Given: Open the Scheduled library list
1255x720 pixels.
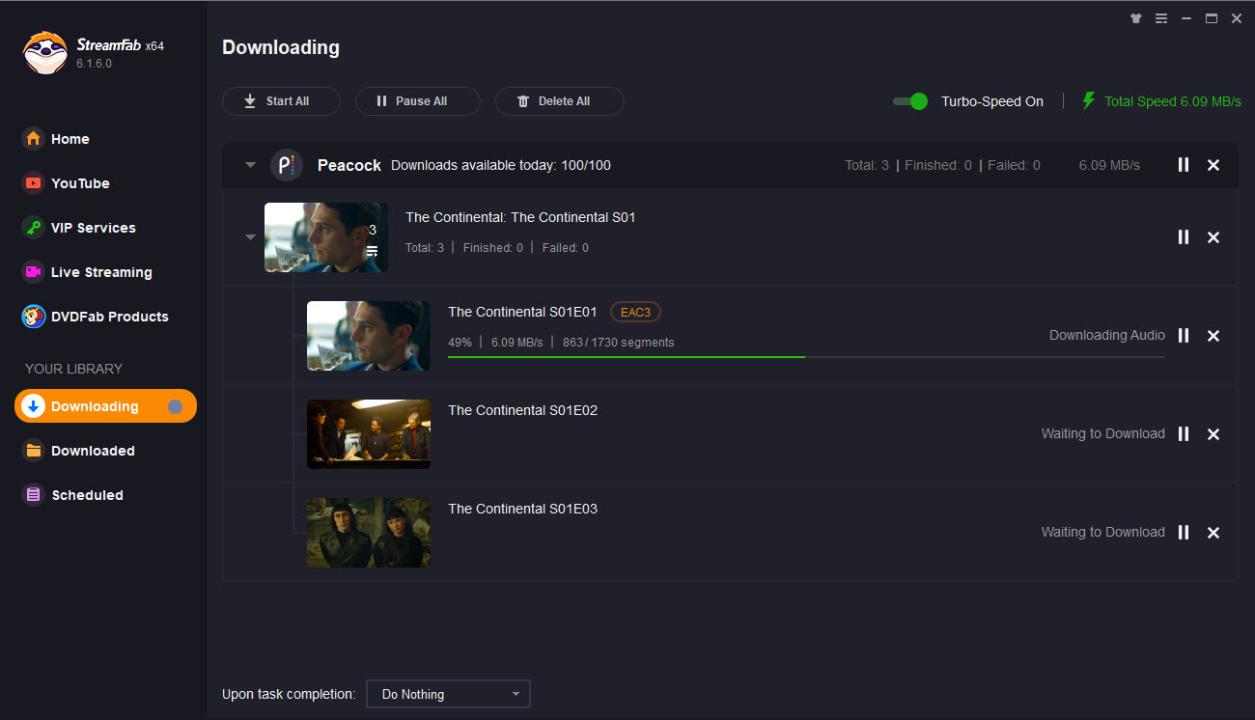Looking at the screenshot, I should (74, 495).
